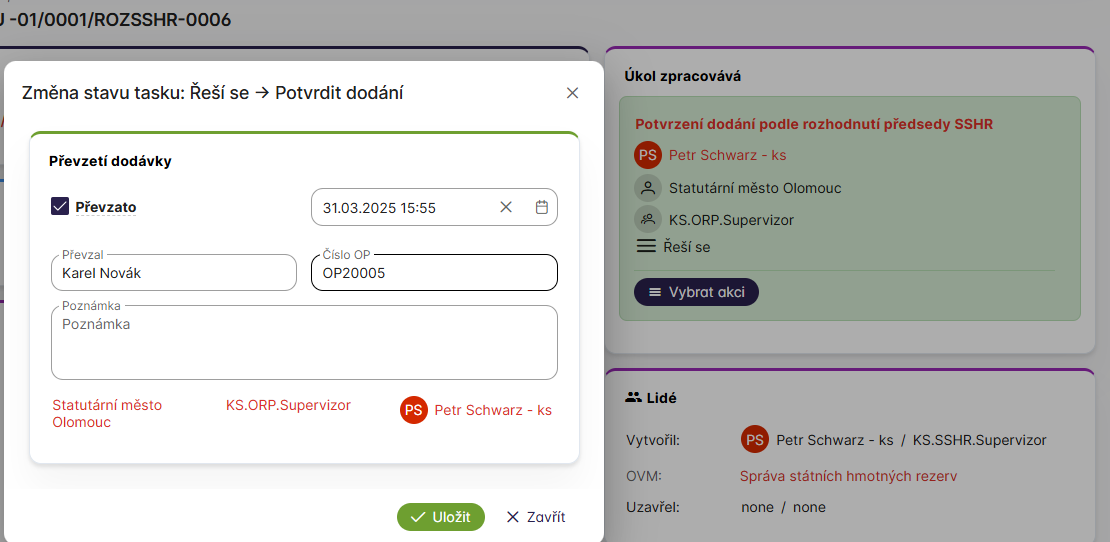Viewport: 1110px width, 542px height.
Task: Click the Převzal name input field
Action: pyautogui.click(x=174, y=272)
